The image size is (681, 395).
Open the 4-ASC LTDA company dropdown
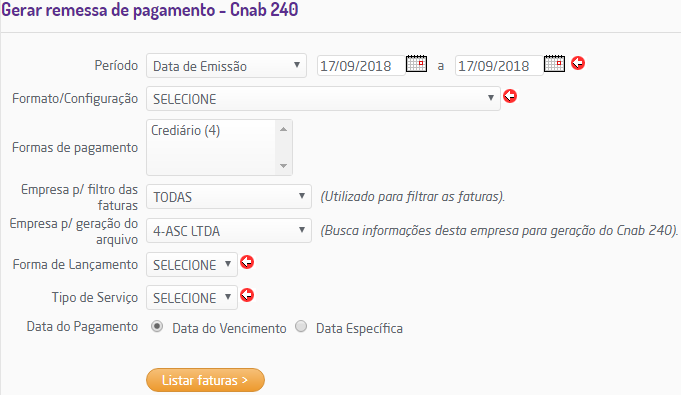click(x=229, y=231)
